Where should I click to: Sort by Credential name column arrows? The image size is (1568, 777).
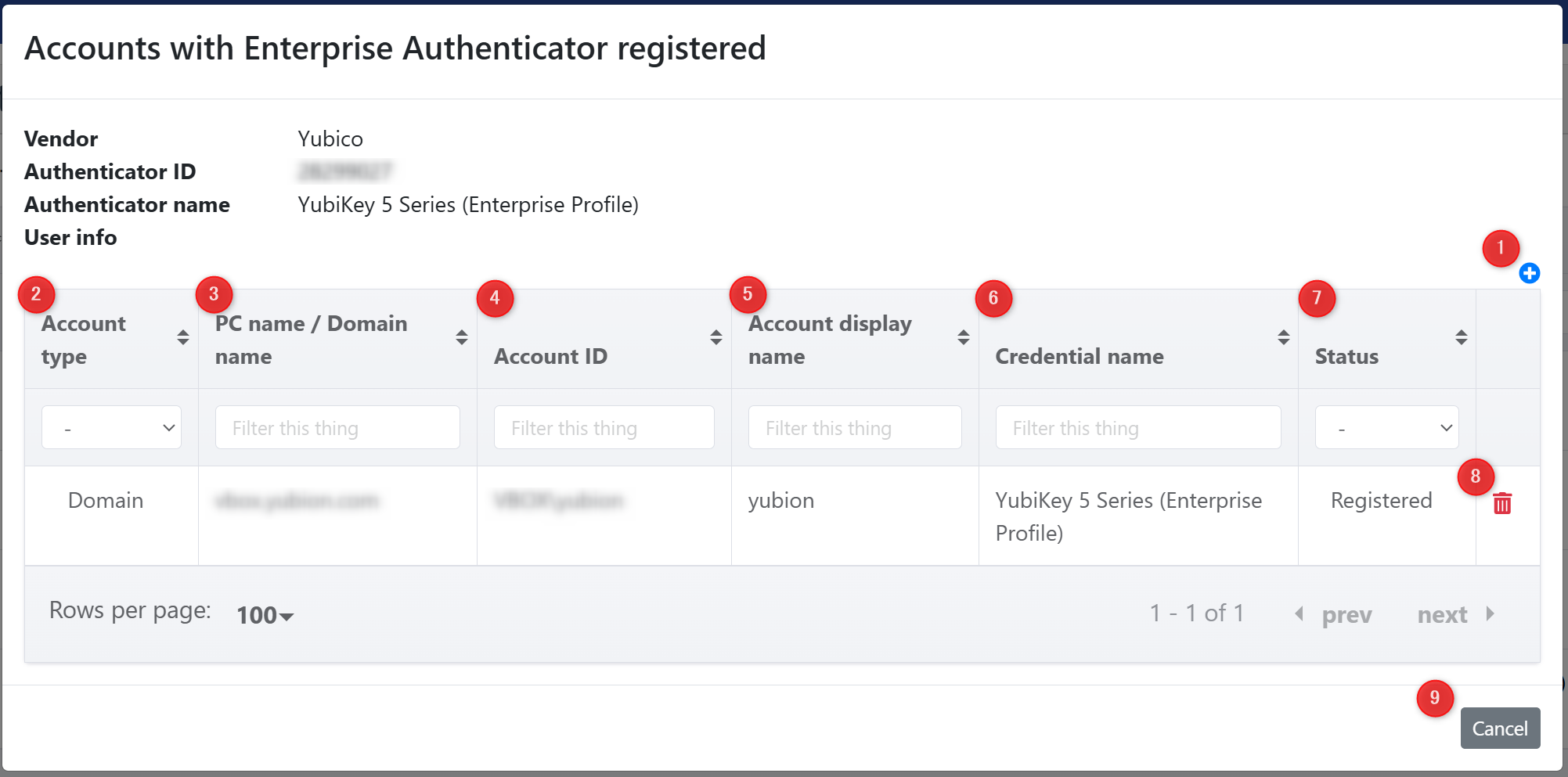pos(1284,337)
